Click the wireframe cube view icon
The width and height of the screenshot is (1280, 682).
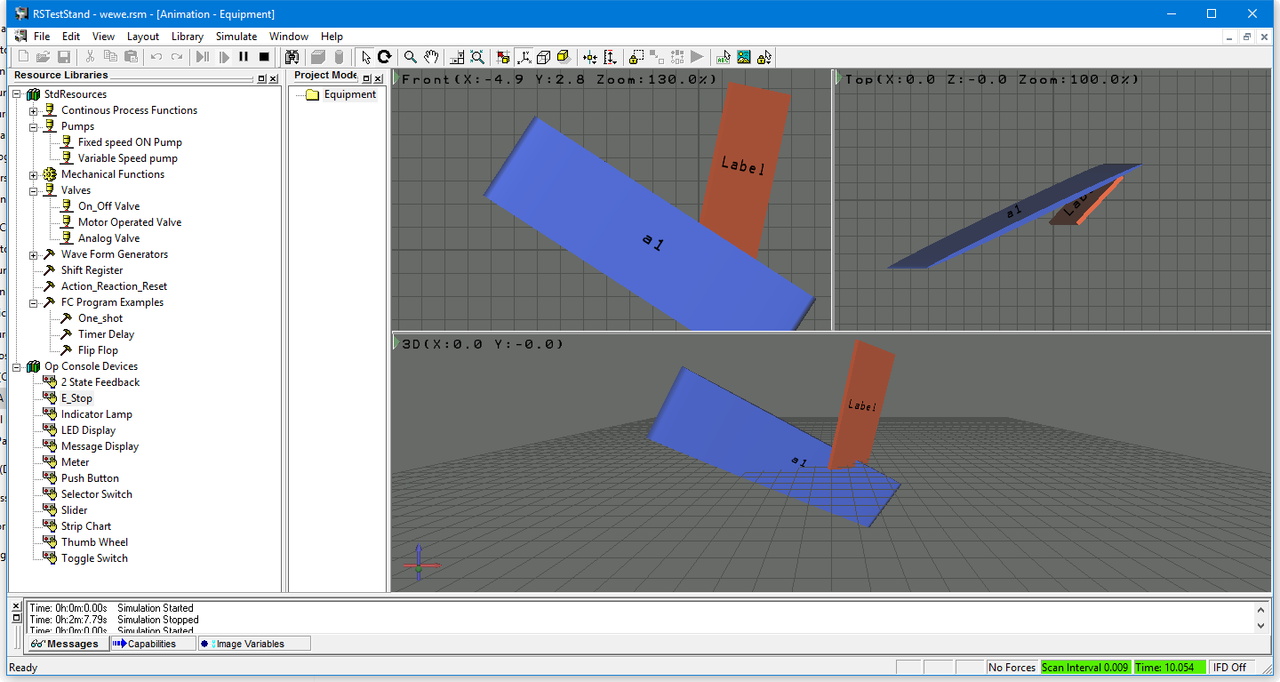543,57
